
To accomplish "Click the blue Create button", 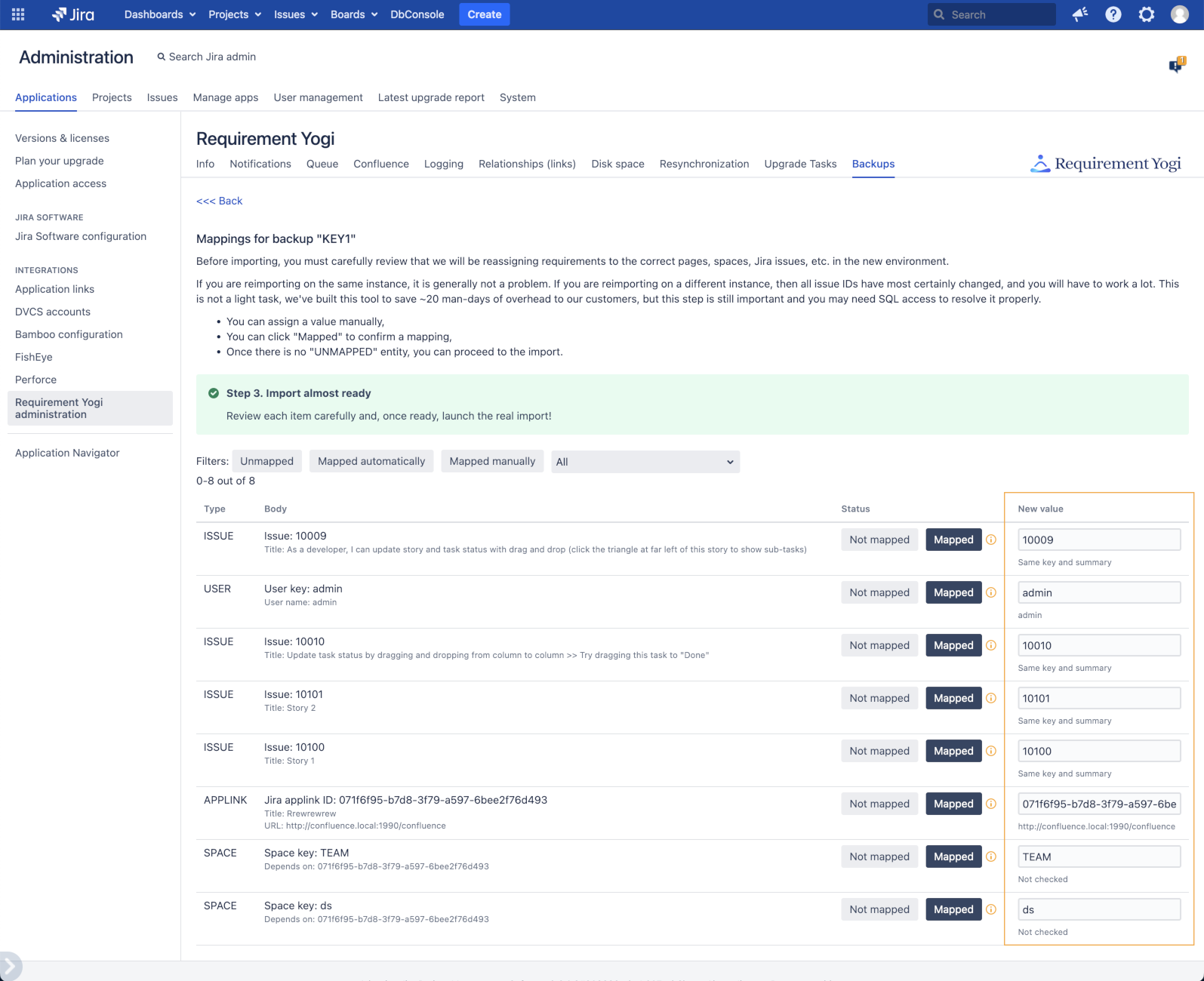I will [484, 14].
